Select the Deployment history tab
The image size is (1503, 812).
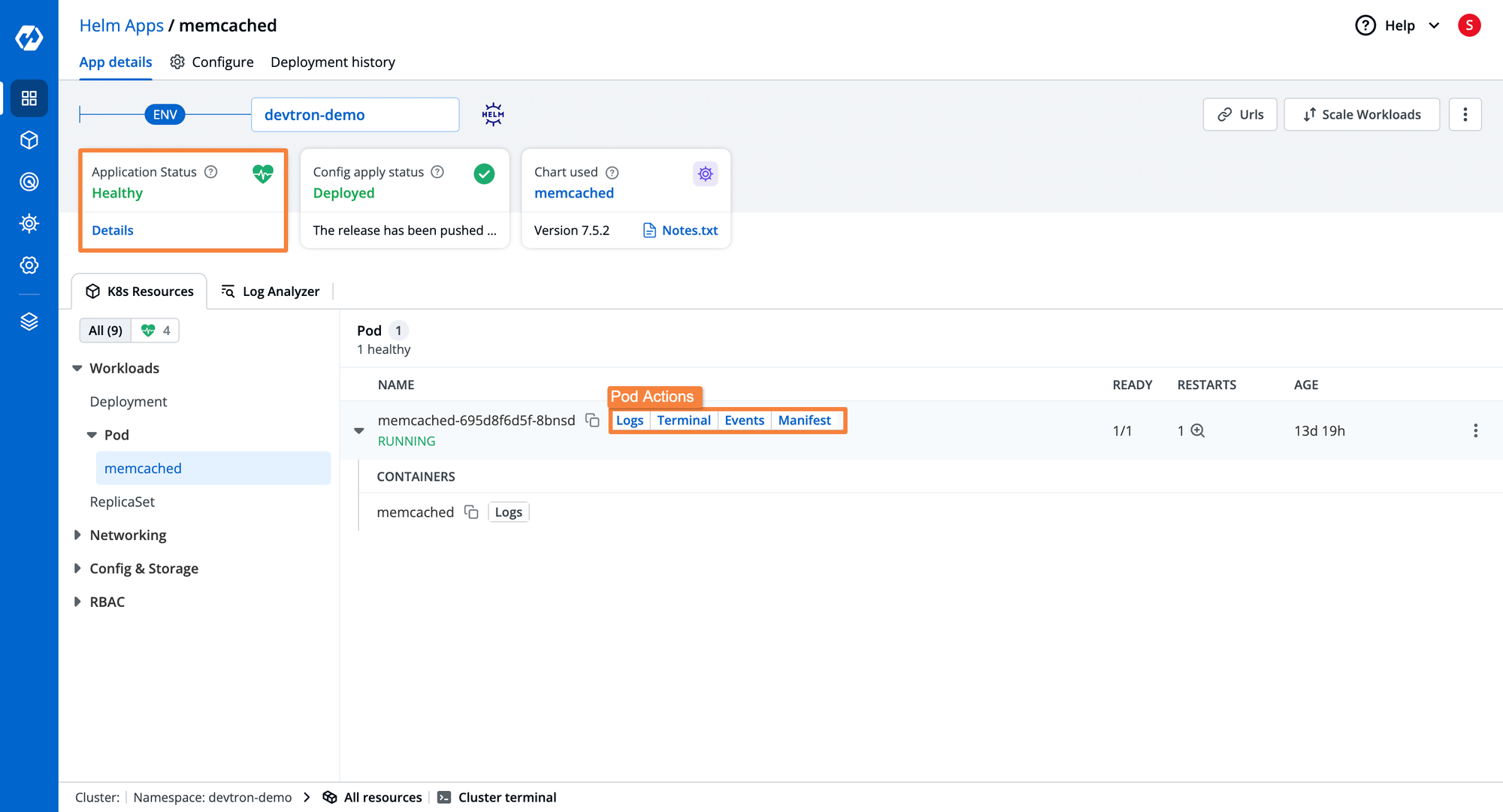coord(333,62)
